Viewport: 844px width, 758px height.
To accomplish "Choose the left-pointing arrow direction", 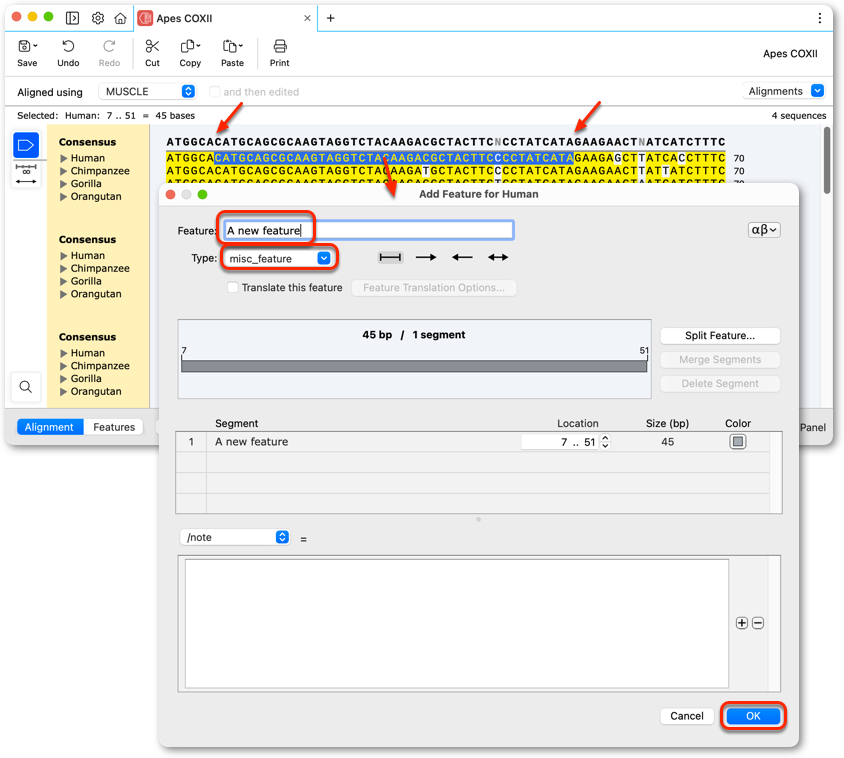I will (x=462, y=258).
